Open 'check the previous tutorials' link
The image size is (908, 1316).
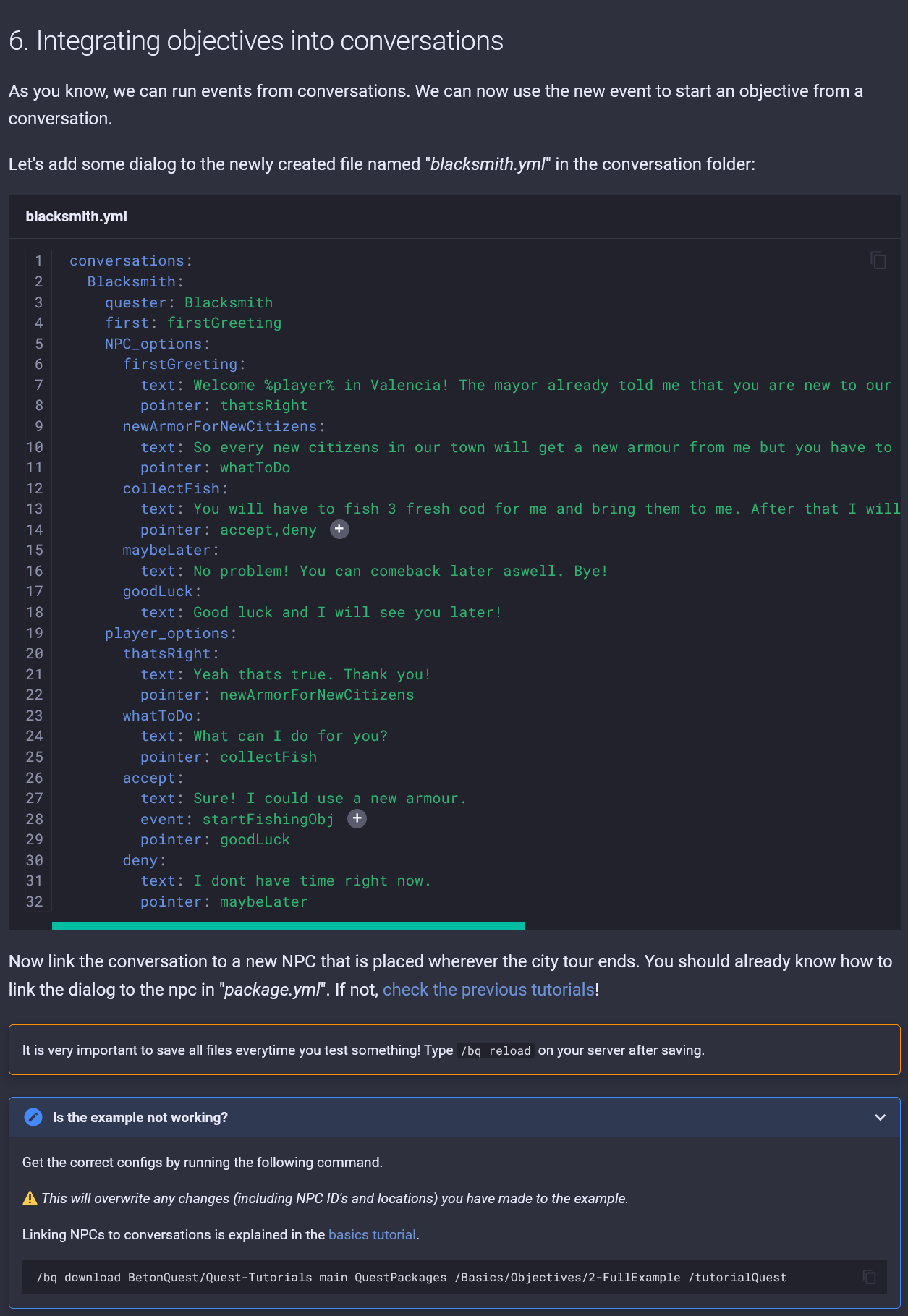(488, 989)
